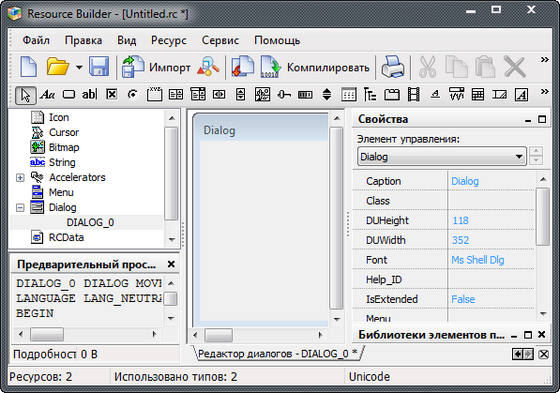The image size is (560, 393).
Task: Click the Print toolbar icon
Action: click(392, 66)
